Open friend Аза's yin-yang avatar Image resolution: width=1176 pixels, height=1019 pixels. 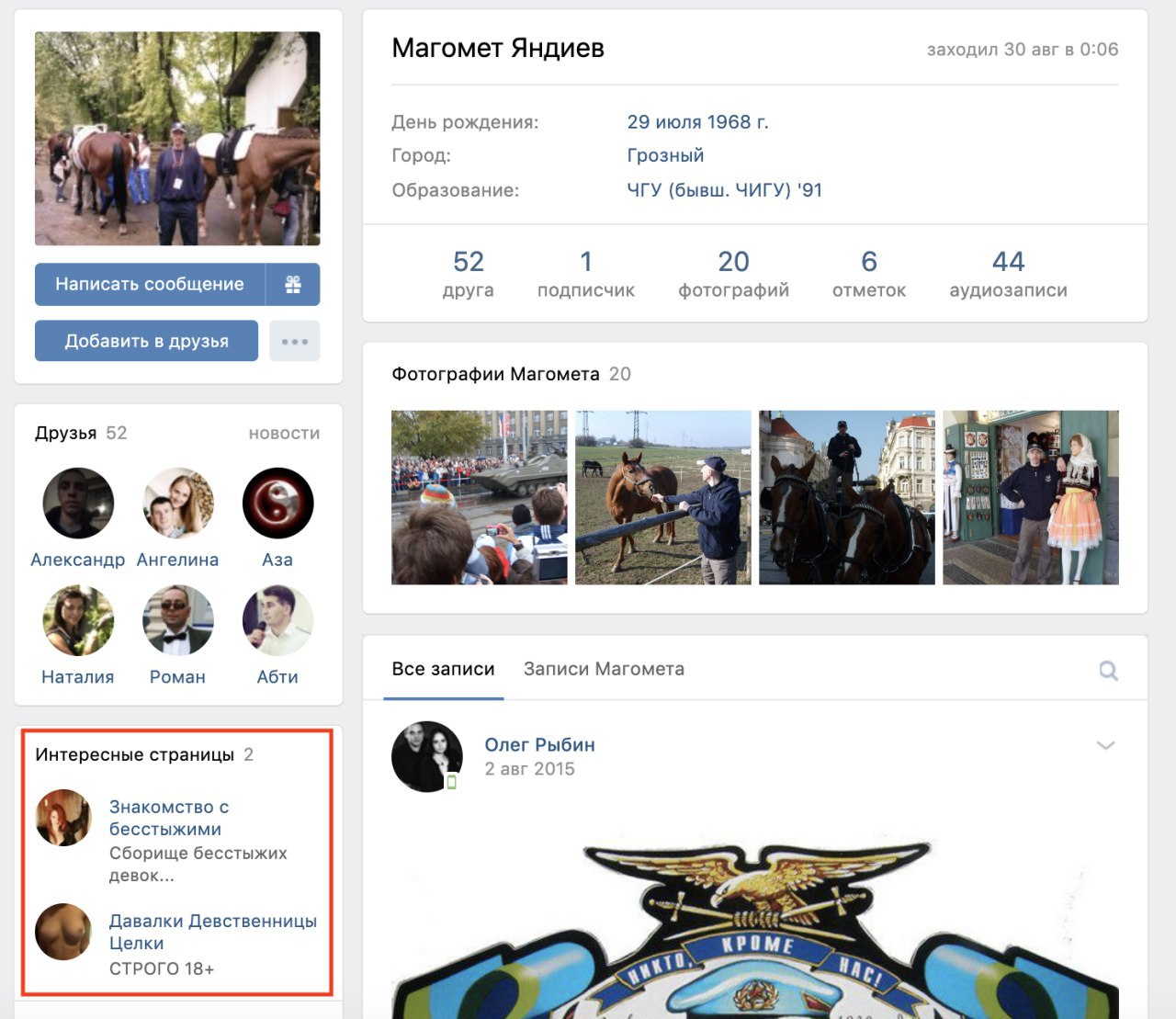point(277,503)
